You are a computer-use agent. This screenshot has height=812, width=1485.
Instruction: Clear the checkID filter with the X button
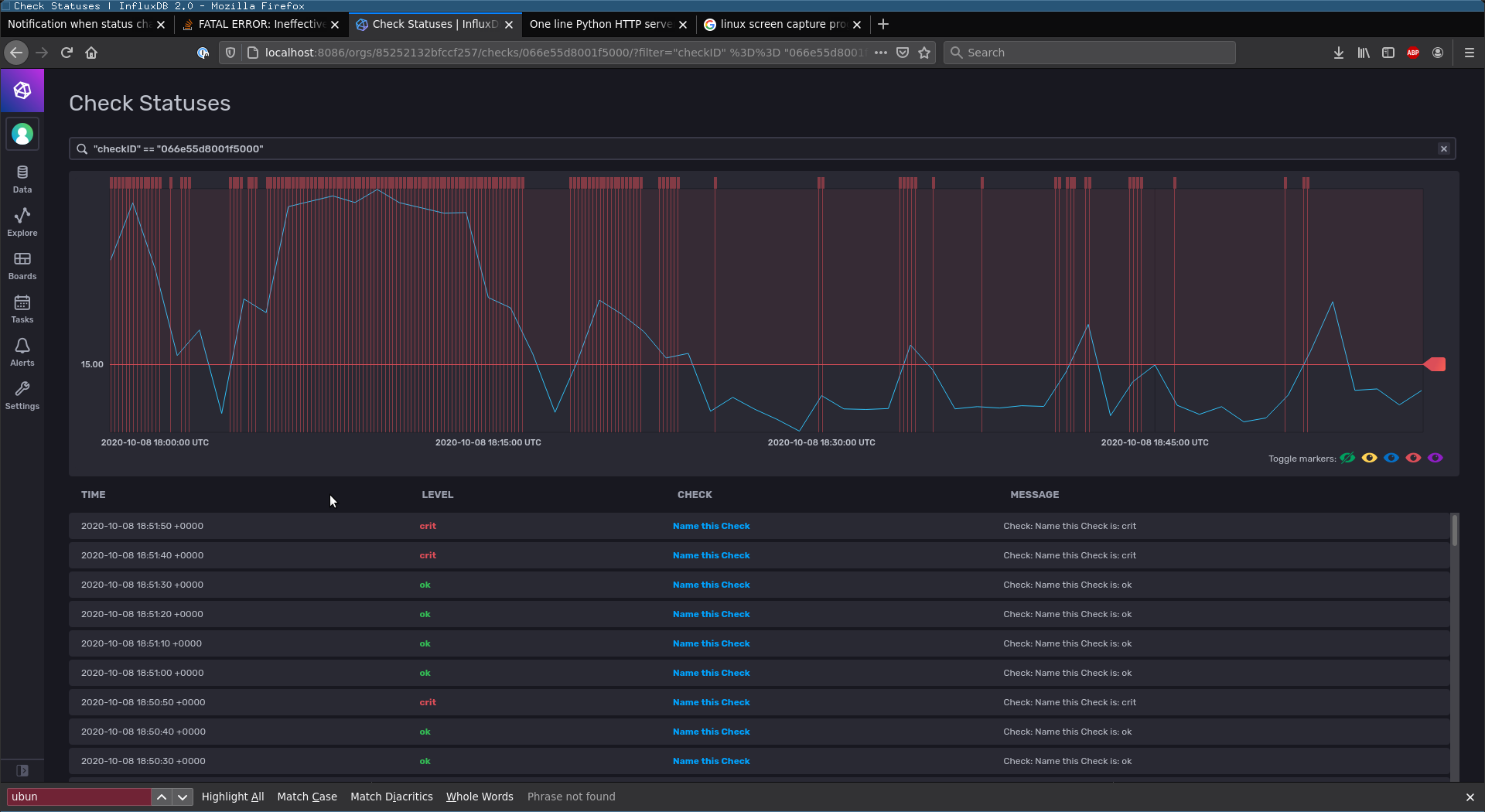(x=1443, y=148)
